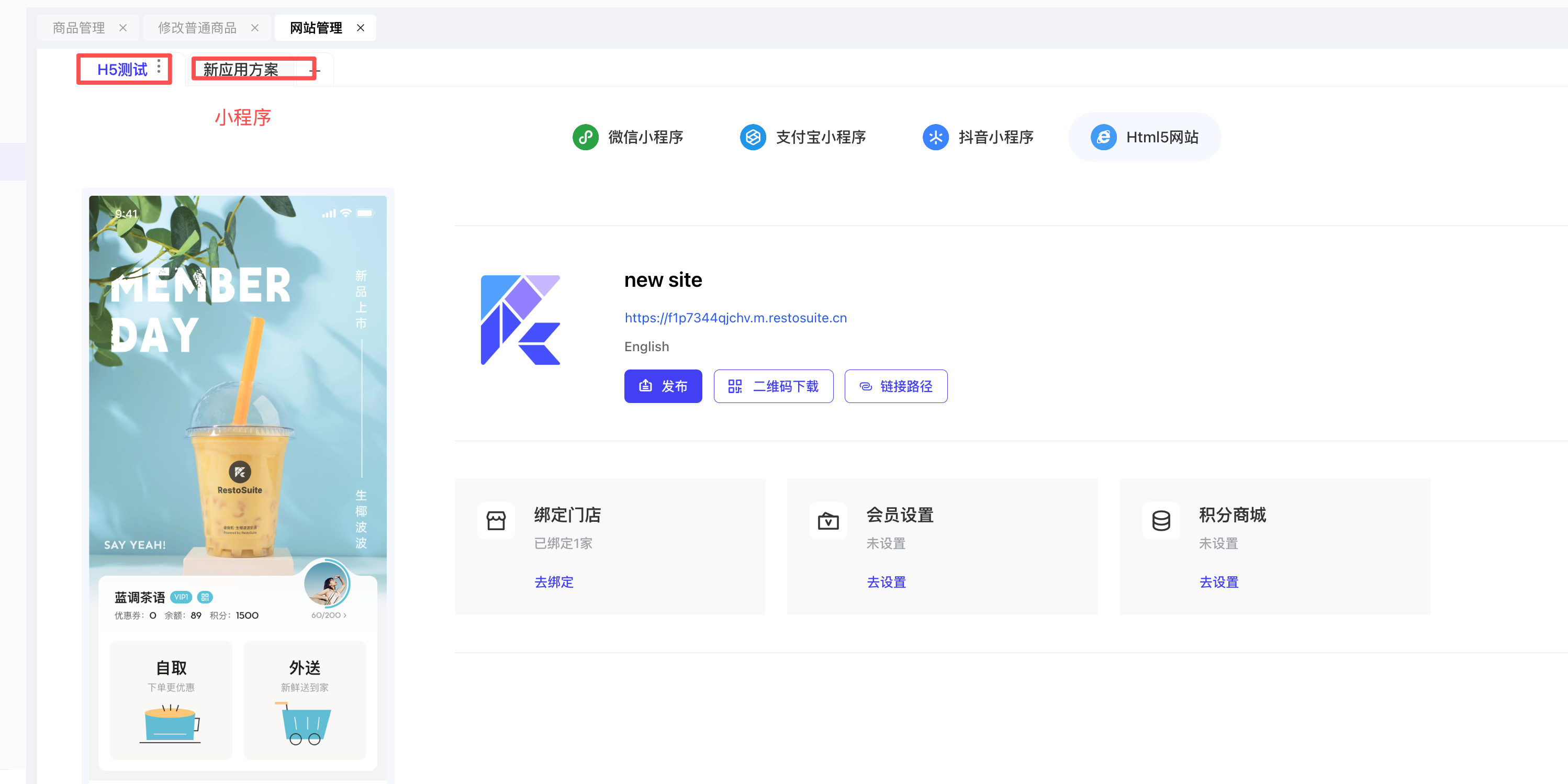
Task: Click the Douyin mini program icon
Action: [x=935, y=137]
